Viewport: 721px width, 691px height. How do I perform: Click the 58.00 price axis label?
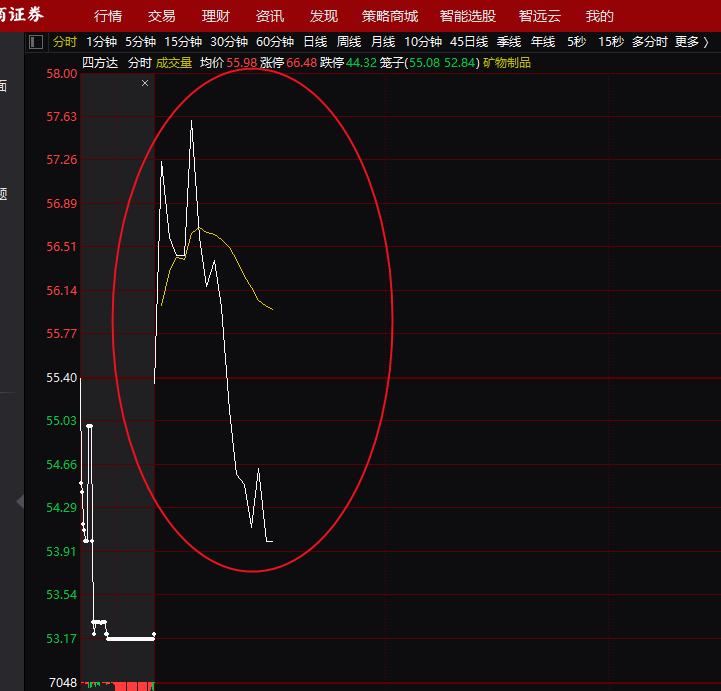click(62, 74)
